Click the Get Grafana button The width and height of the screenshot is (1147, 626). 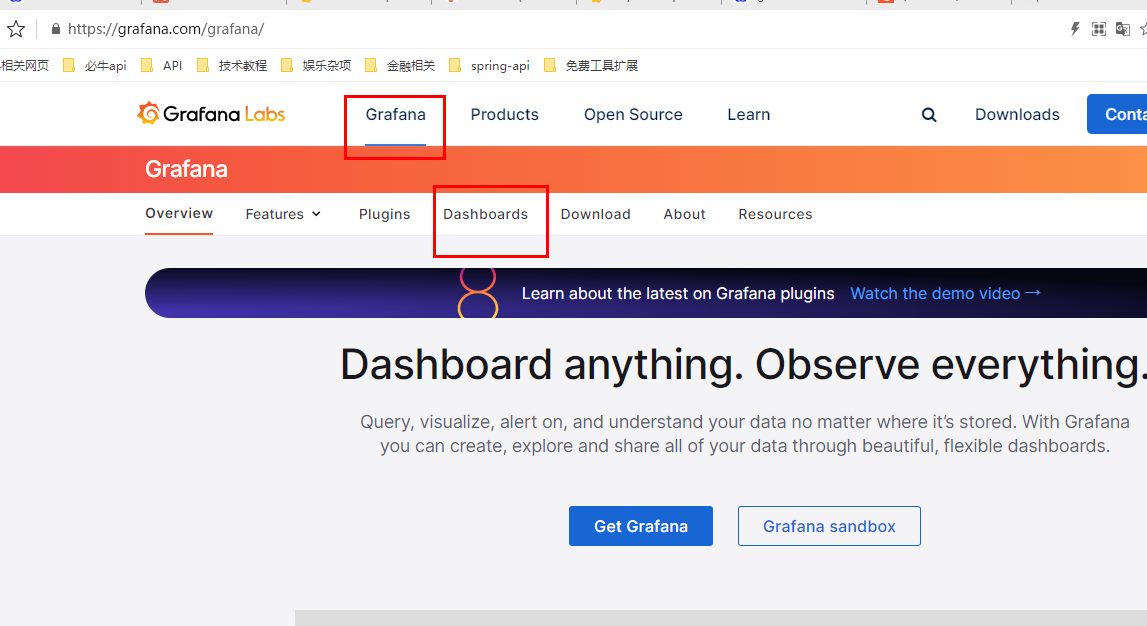(641, 526)
